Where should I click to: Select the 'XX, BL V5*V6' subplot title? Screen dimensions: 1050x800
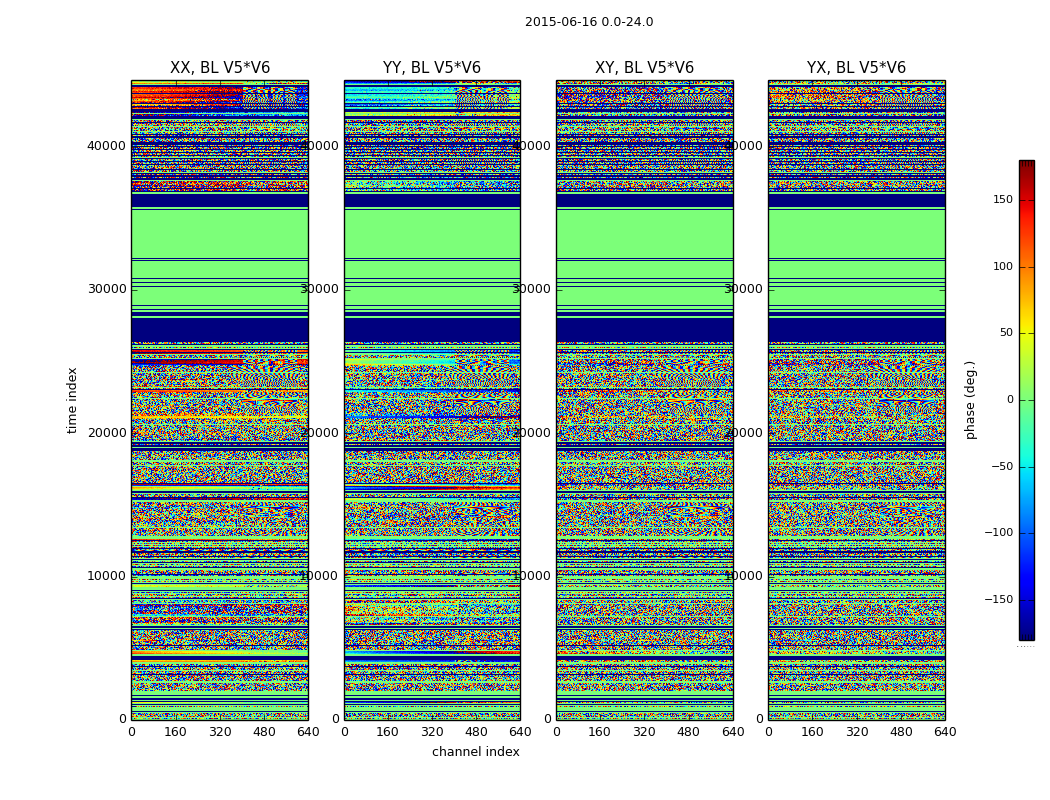(220, 68)
